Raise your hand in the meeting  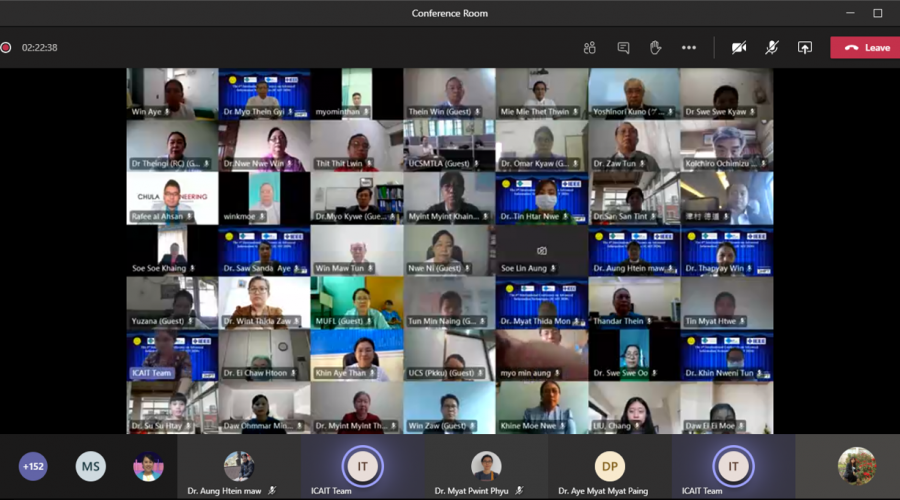656,47
